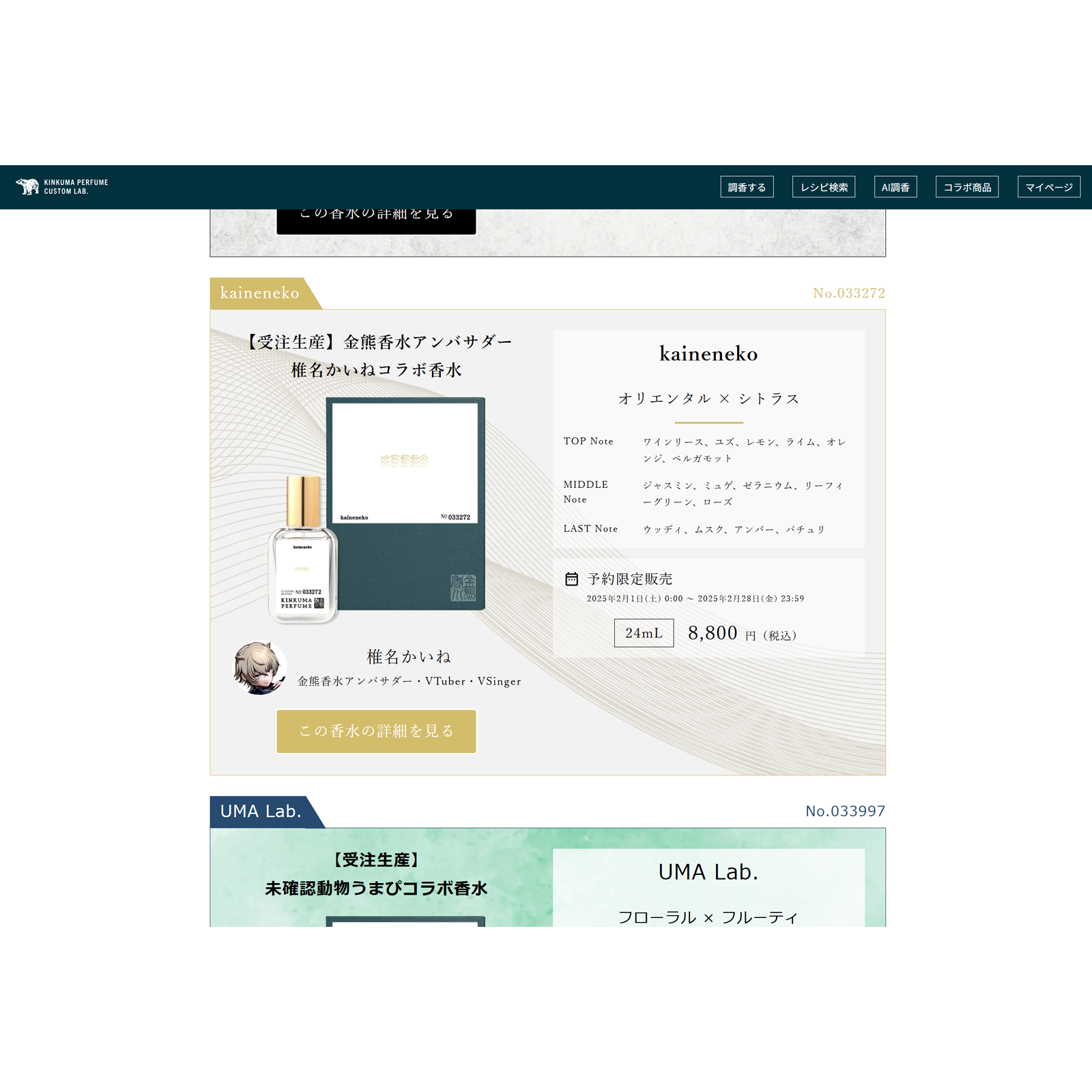Open コラボ商品 in the header
Image resolution: width=1092 pixels, height=1092 pixels.
coord(967,187)
